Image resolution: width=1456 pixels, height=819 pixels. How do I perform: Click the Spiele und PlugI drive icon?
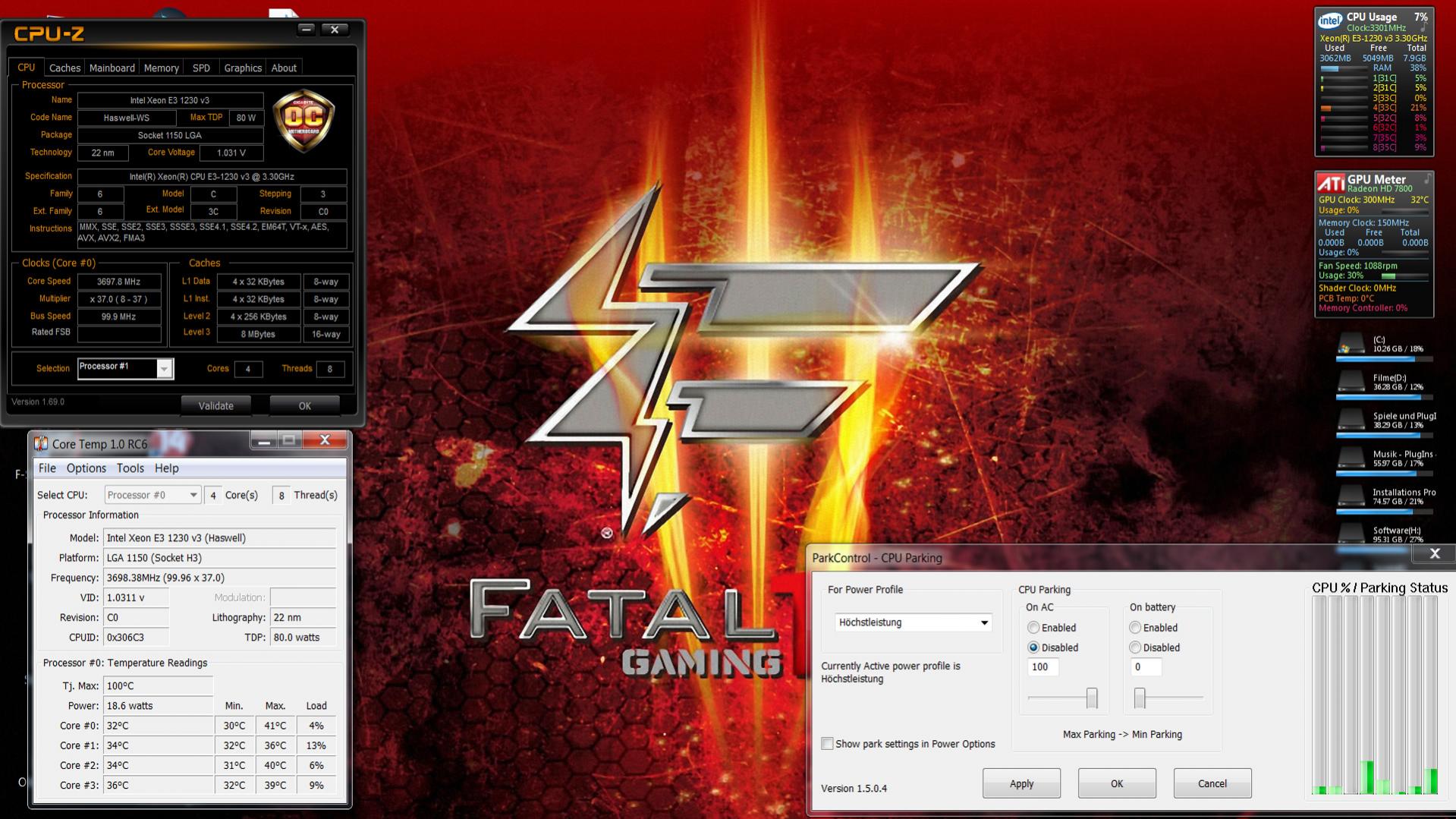pyautogui.click(x=1351, y=421)
